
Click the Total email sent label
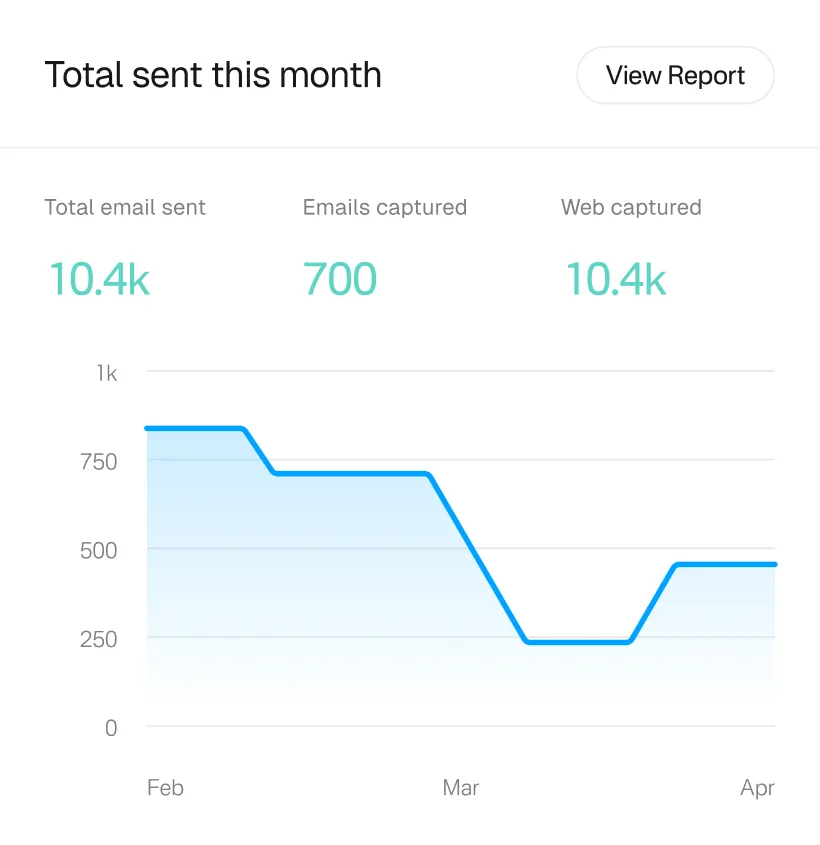click(x=124, y=207)
